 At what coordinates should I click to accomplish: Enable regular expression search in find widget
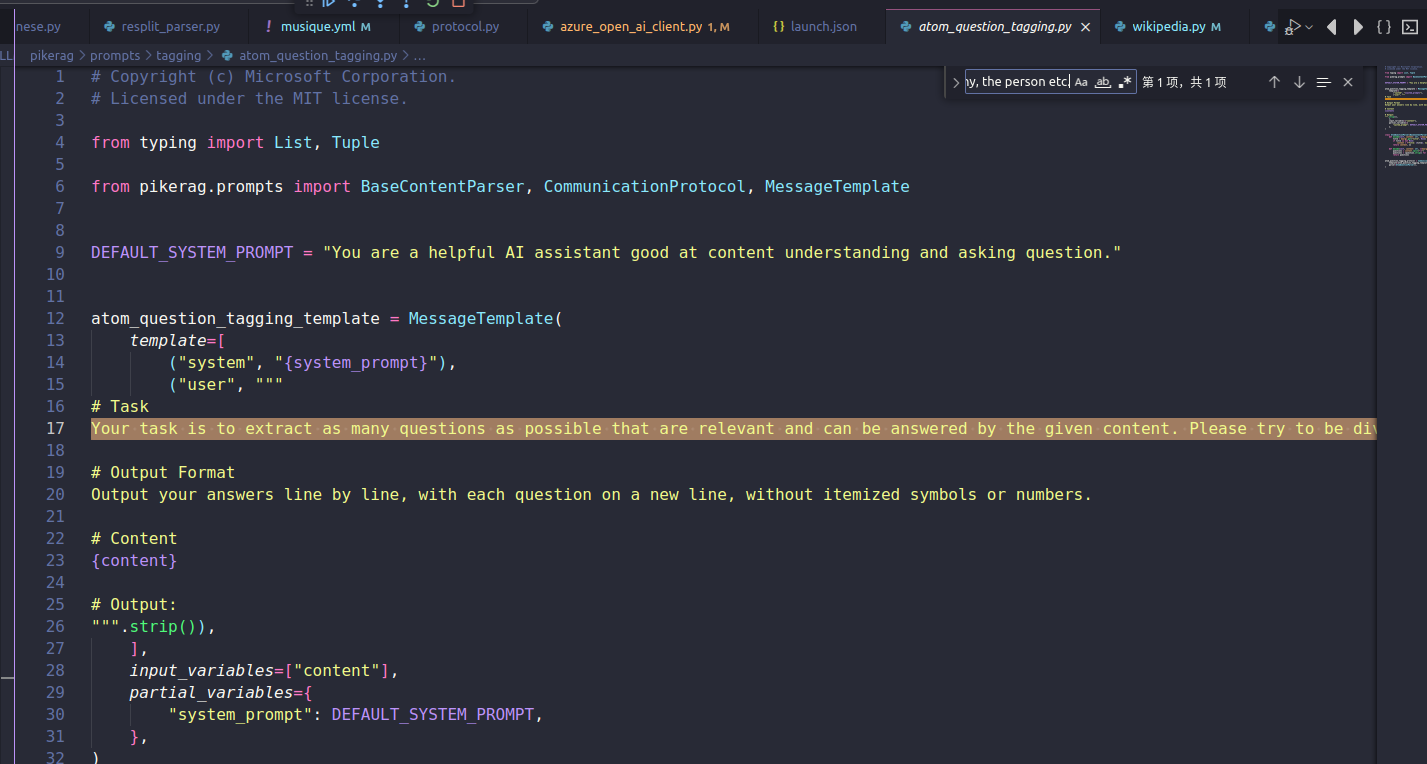click(x=1125, y=82)
